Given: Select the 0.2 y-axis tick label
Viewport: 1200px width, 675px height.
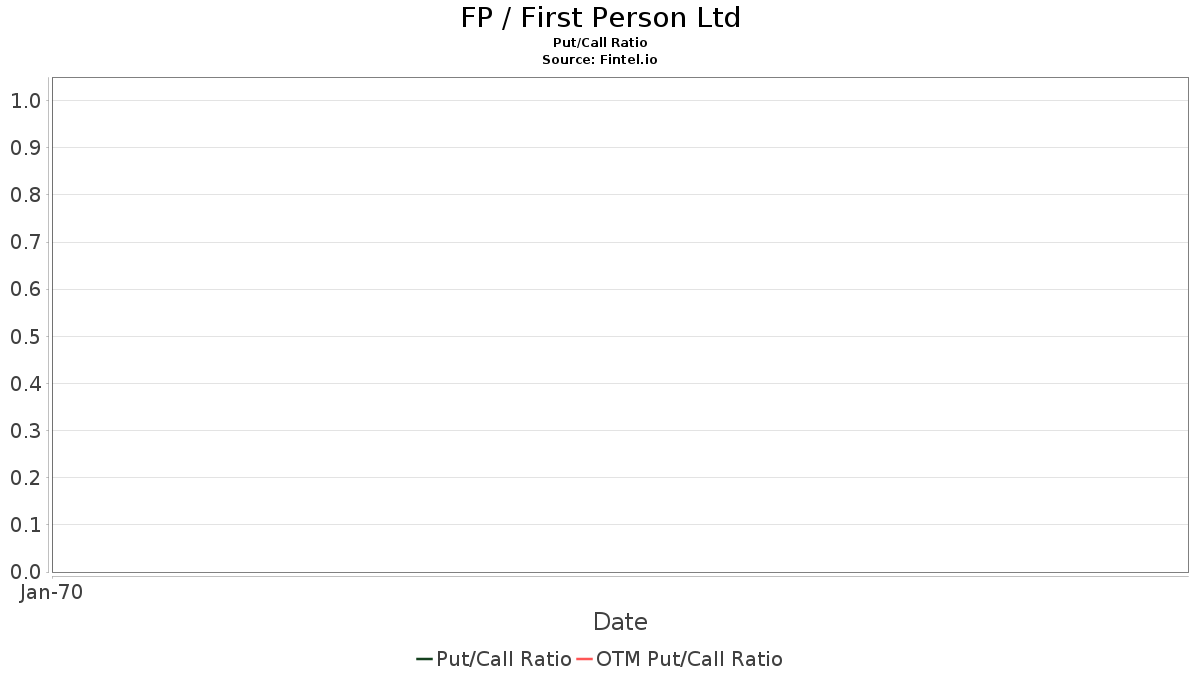Looking at the screenshot, I should coord(25,478).
